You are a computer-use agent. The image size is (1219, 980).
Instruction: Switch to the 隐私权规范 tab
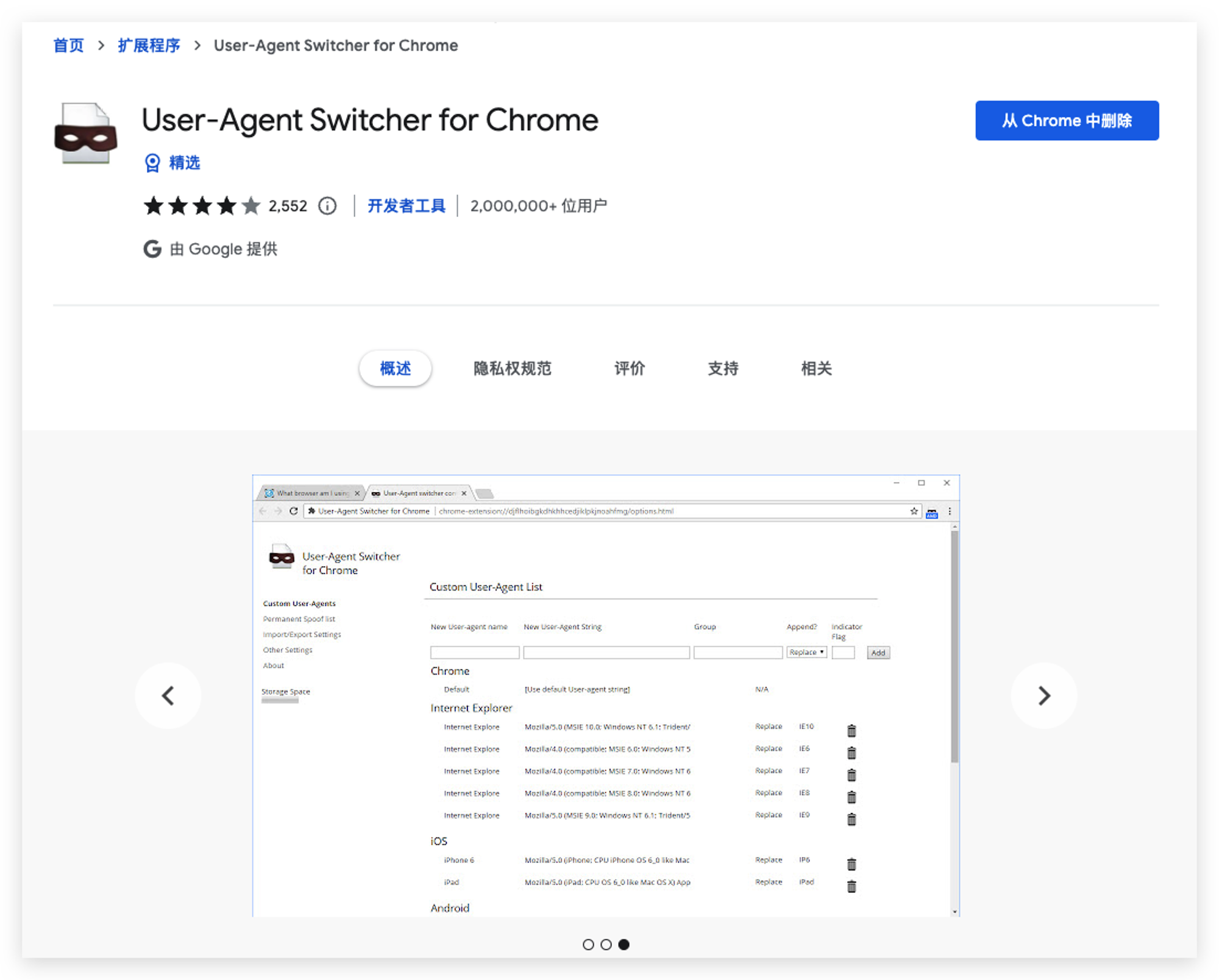[x=513, y=368]
